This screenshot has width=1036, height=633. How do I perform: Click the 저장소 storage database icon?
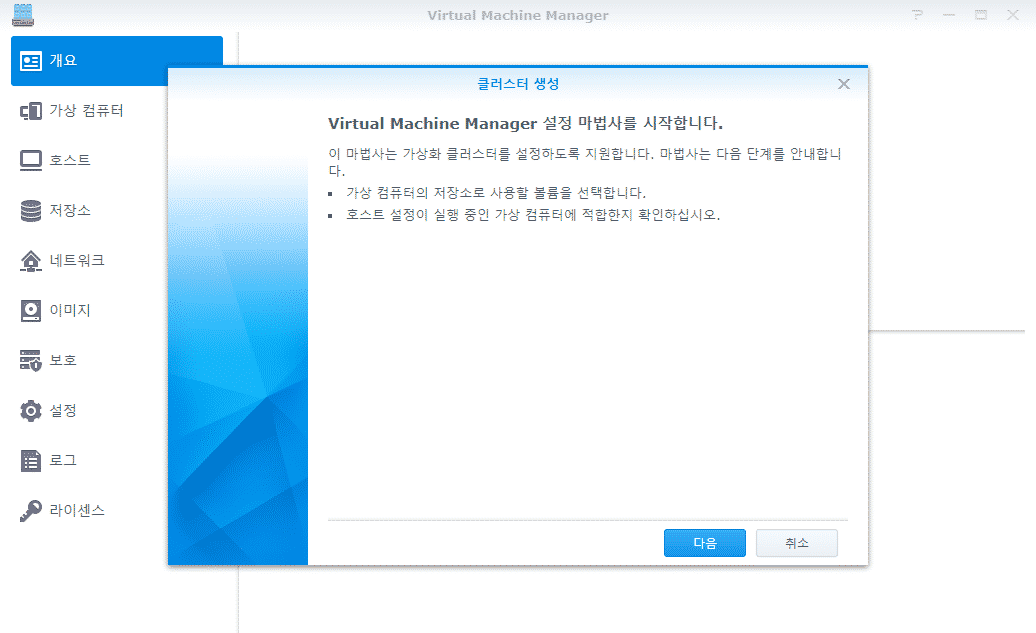[30, 211]
